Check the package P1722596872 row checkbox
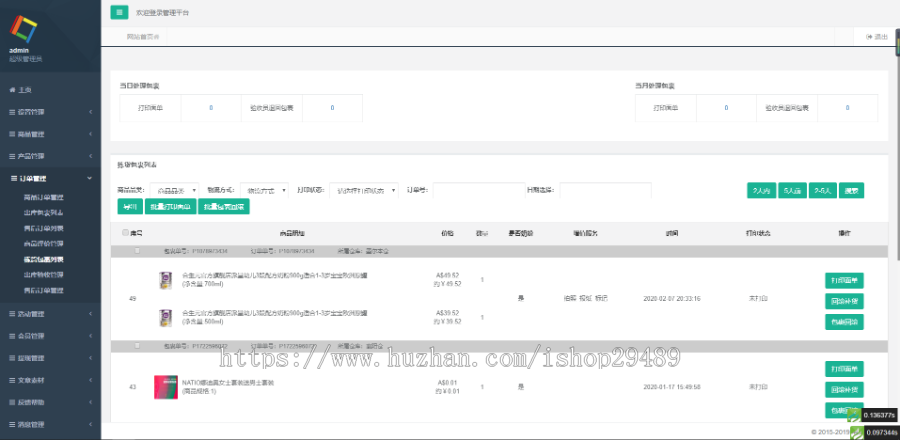Viewport: 900px width, 440px height. pos(137,346)
